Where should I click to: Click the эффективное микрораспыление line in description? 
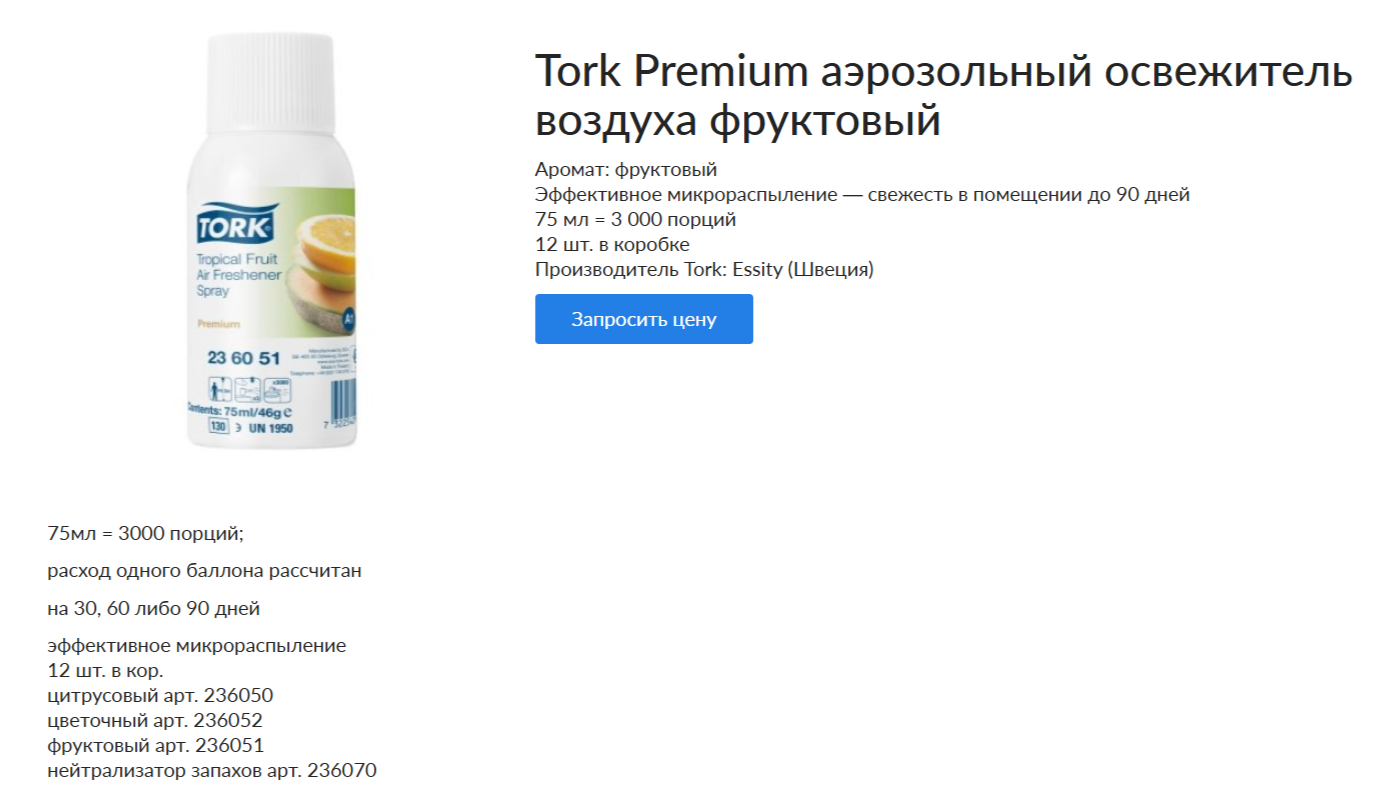click(x=197, y=645)
